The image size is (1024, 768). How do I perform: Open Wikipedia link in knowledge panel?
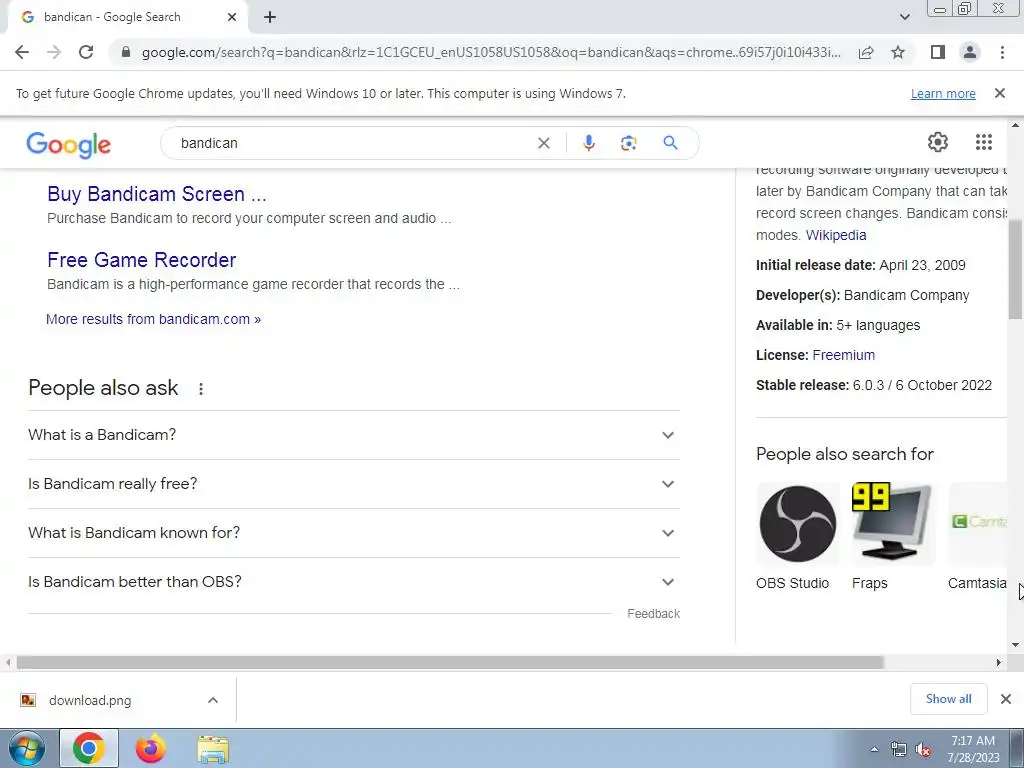click(x=836, y=235)
